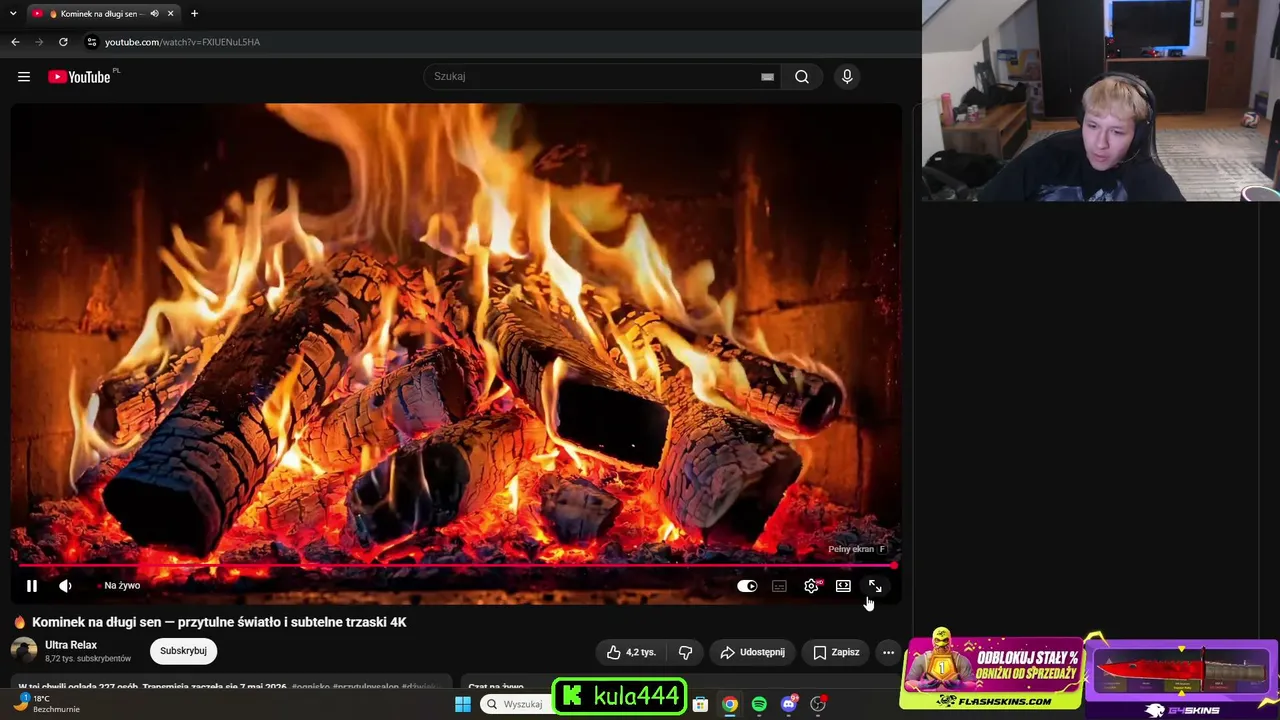View site information icon in address bar
Viewport: 1280px width, 720px height.
[x=91, y=42]
